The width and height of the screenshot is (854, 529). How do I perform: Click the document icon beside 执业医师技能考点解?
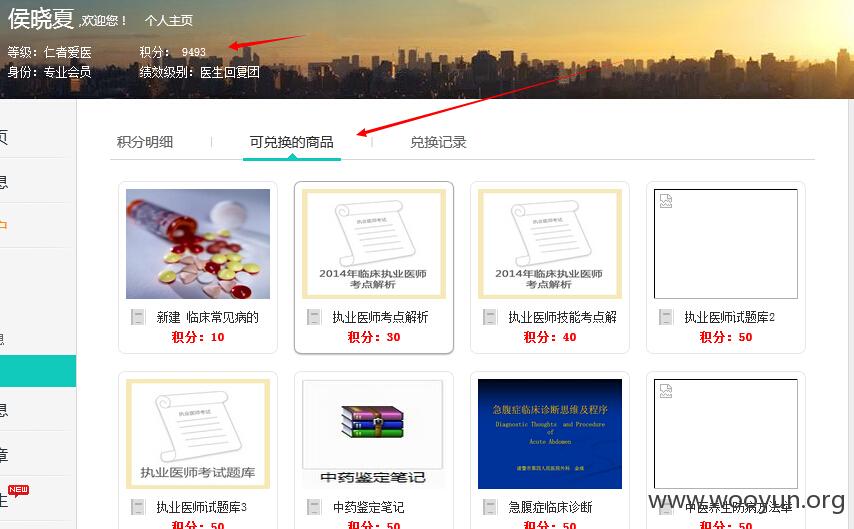click(490, 317)
